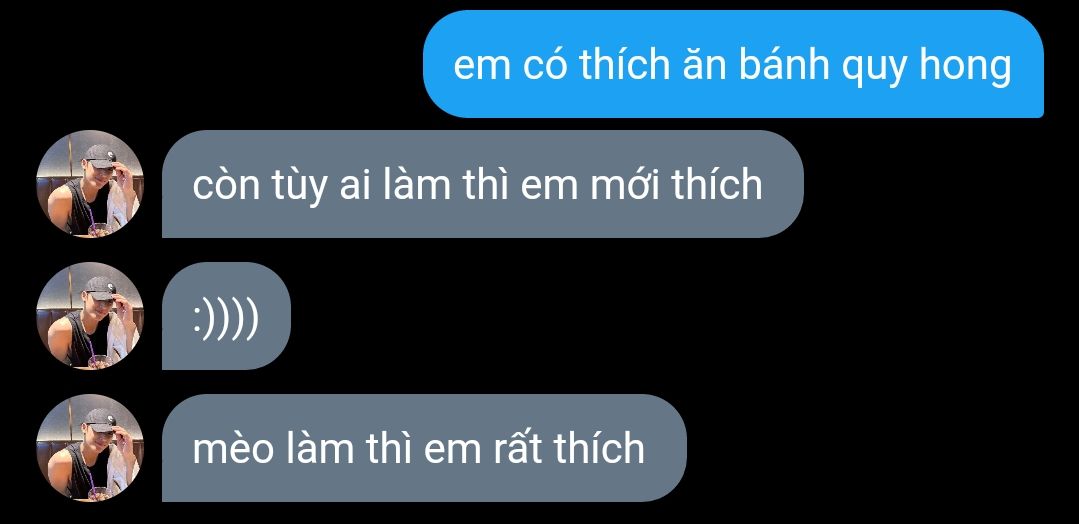Click the "mèo làm thì em rất thích" message
This screenshot has height=524, width=1079.
[x=424, y=448]
